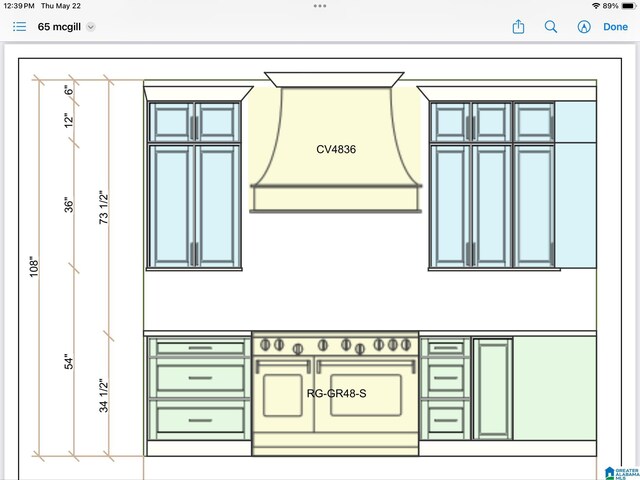This screenshot has height=480, width=640.
Task: Tap the Wi-Fi status icon
Action: coord(596,6)
